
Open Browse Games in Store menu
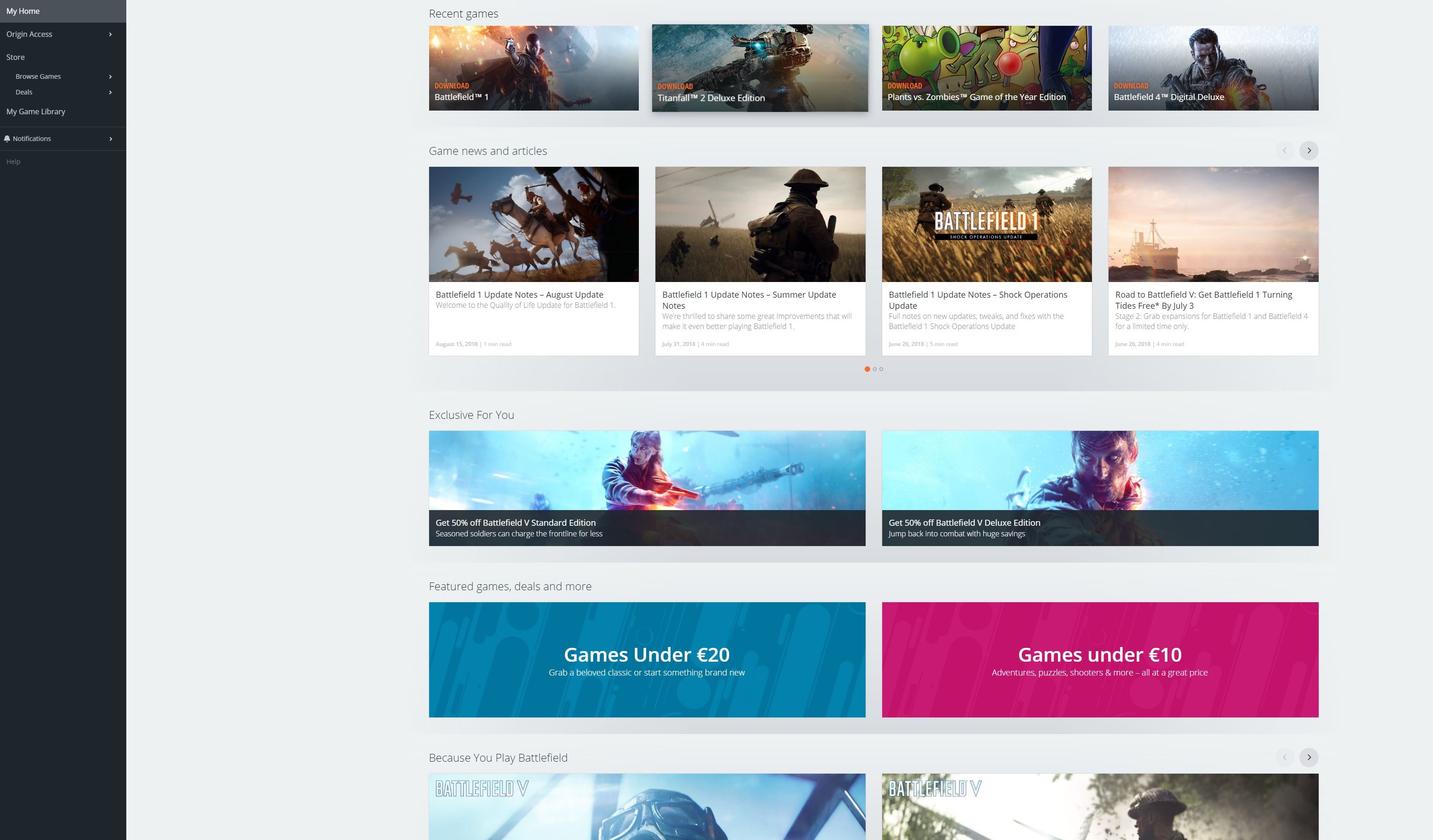(x=38, y=76)
